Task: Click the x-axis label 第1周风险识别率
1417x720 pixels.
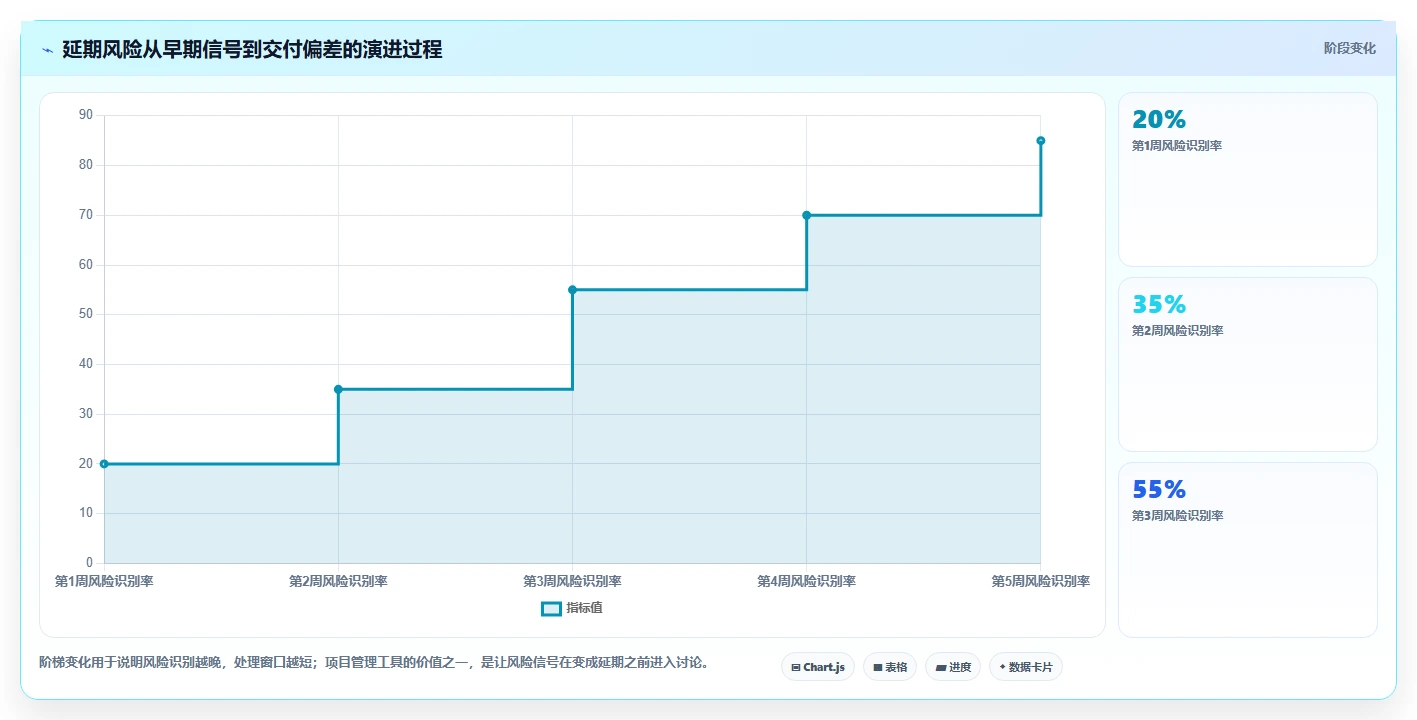Action: point(104,581)
